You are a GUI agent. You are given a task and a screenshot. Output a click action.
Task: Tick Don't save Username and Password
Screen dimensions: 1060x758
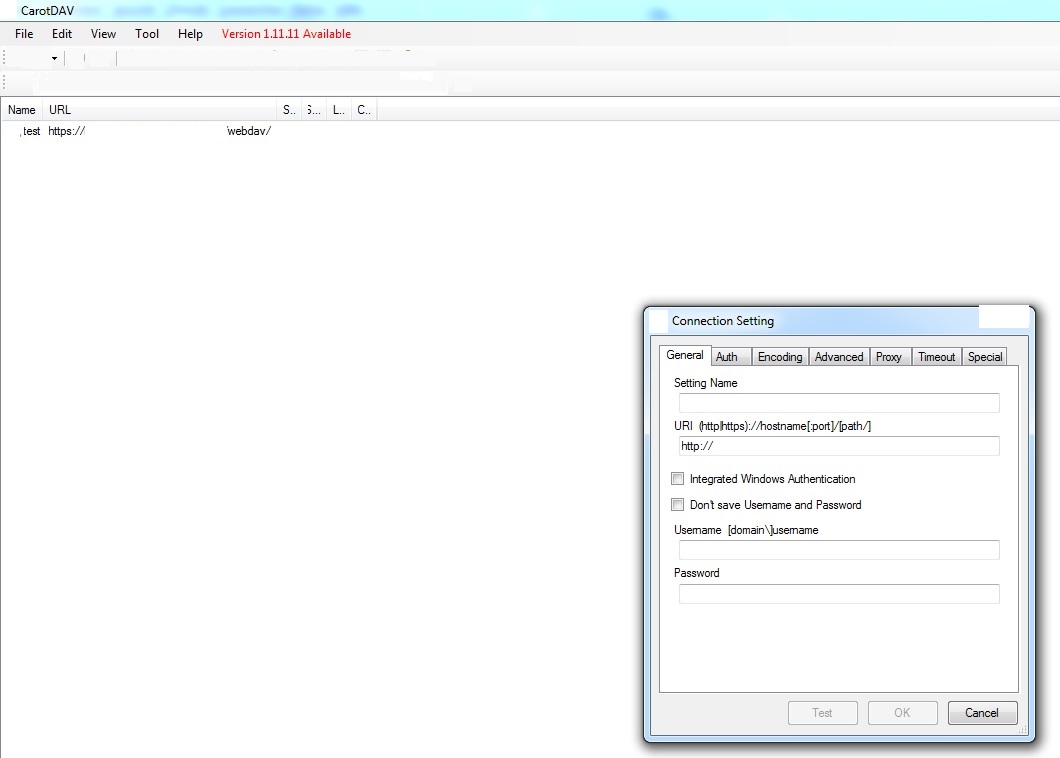[x=677, y=504]
